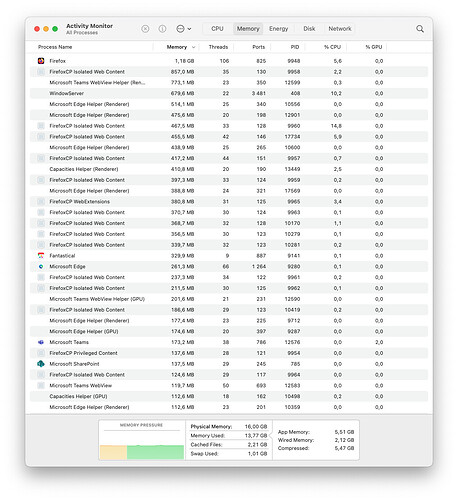Click the 2,0 % GPU value

click(x=379, y=342)
